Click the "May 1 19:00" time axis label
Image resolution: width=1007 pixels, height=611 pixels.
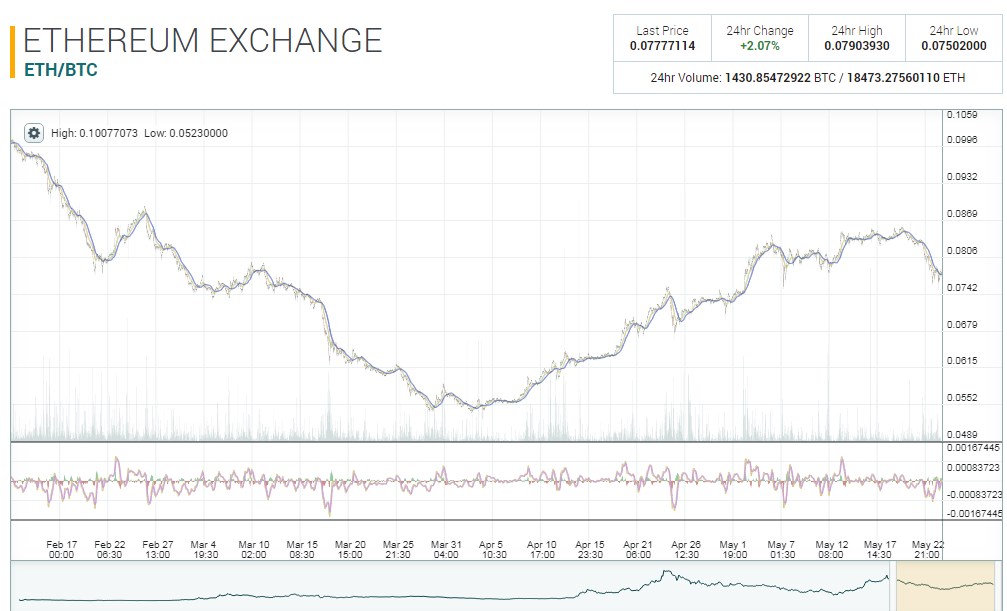(x=734, y=549)
